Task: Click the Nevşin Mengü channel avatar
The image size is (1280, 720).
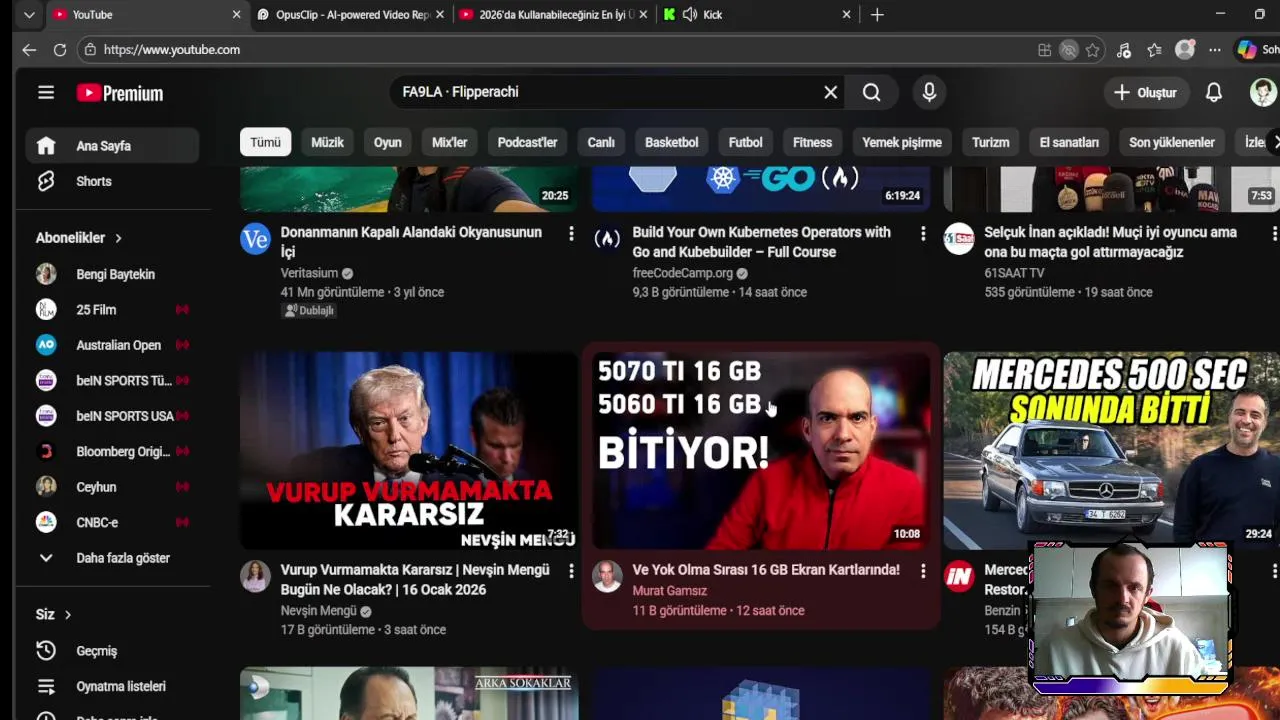Action: coord(255,576)
